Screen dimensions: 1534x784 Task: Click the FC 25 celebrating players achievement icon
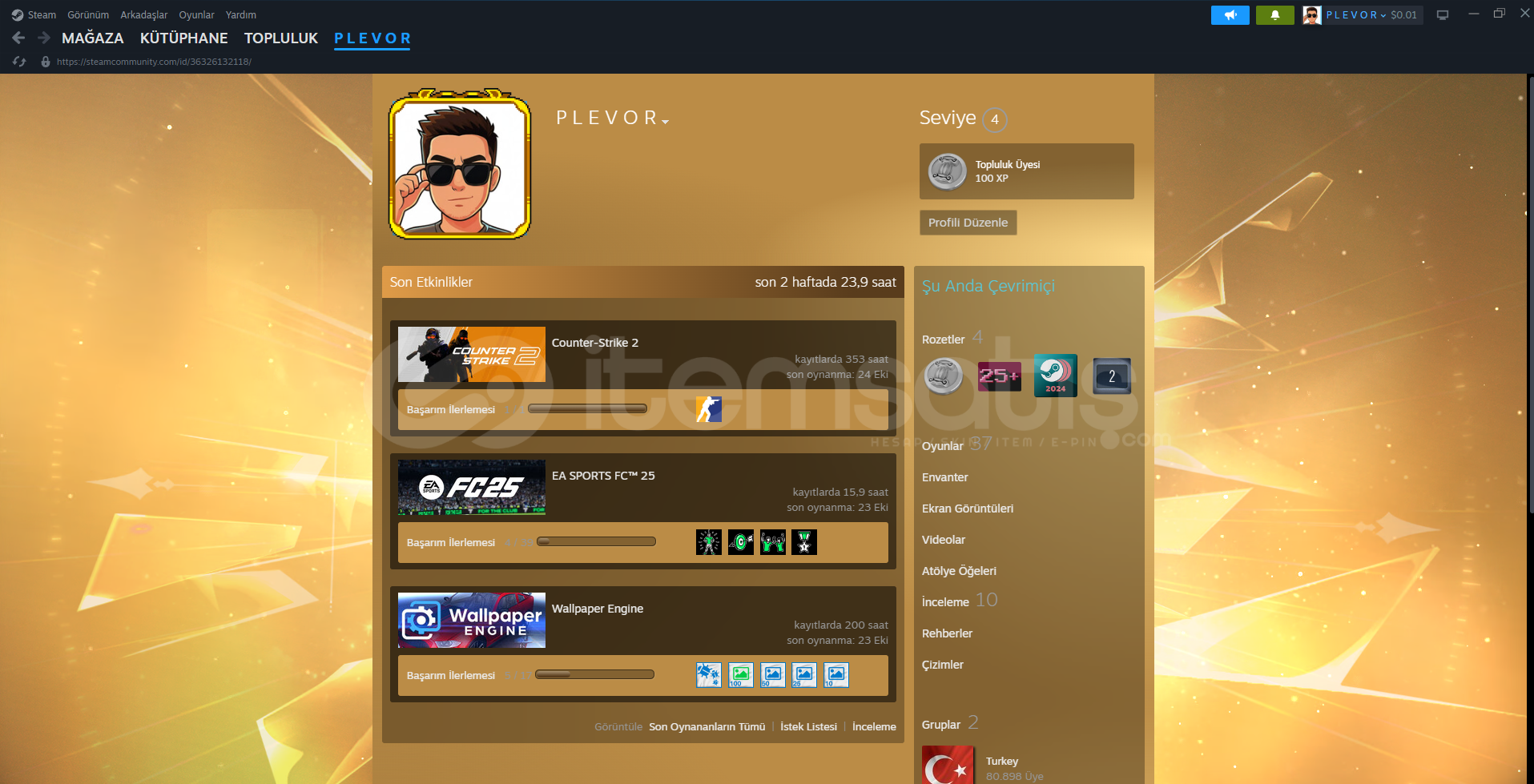[773, 542]
